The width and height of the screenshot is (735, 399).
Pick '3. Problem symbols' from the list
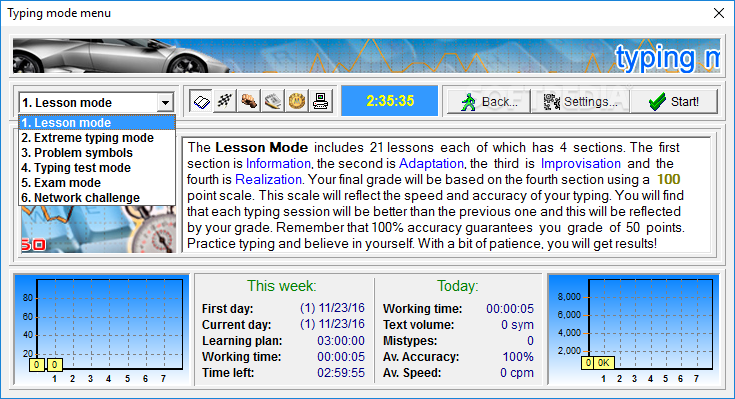(97, 153)
